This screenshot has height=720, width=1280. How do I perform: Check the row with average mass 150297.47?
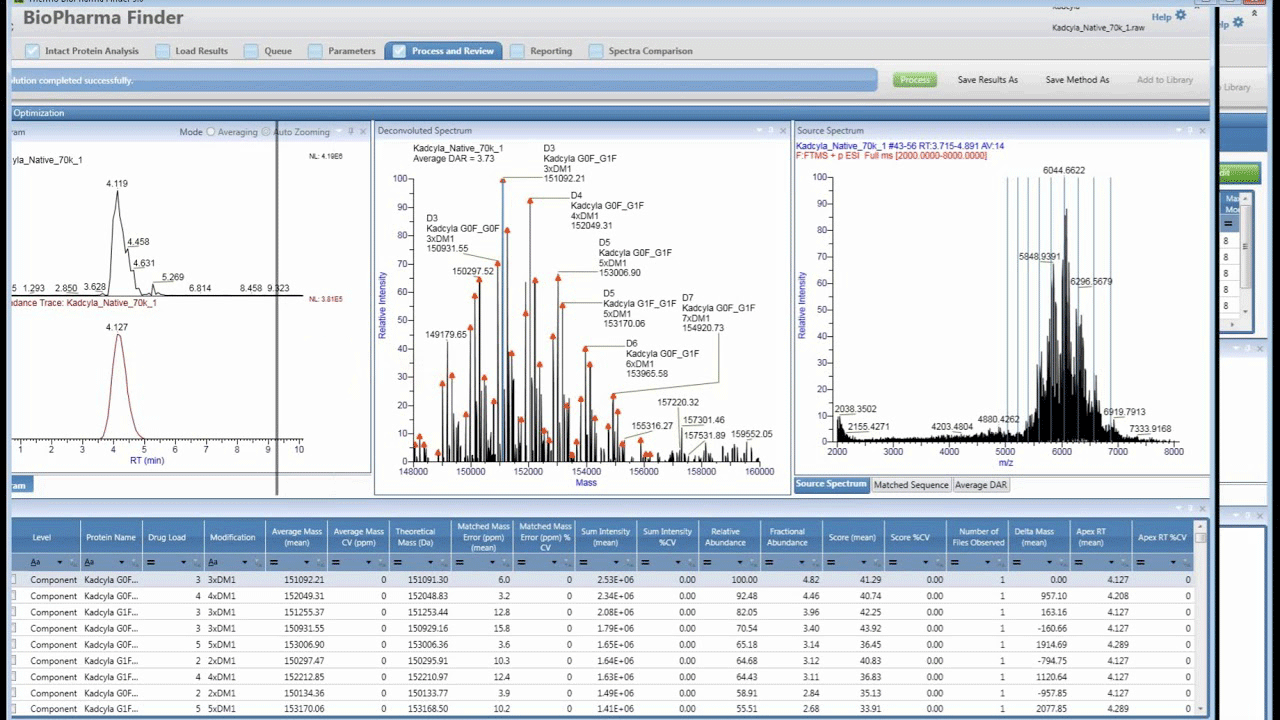pyautogui.click(x=14, y=661)
